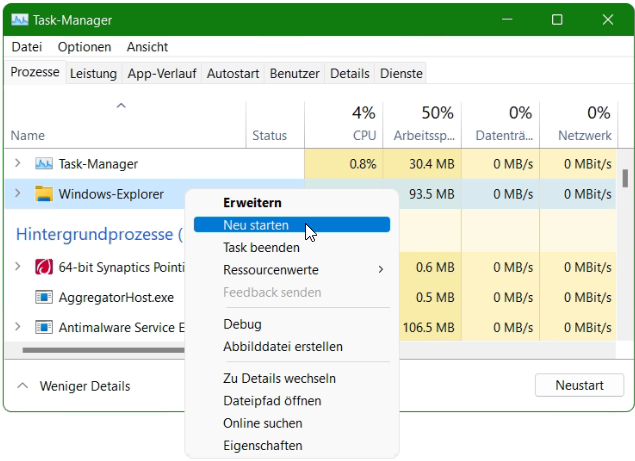
Task: Click the 106.5 MB memory cell
Action: (x=430, y=327)
